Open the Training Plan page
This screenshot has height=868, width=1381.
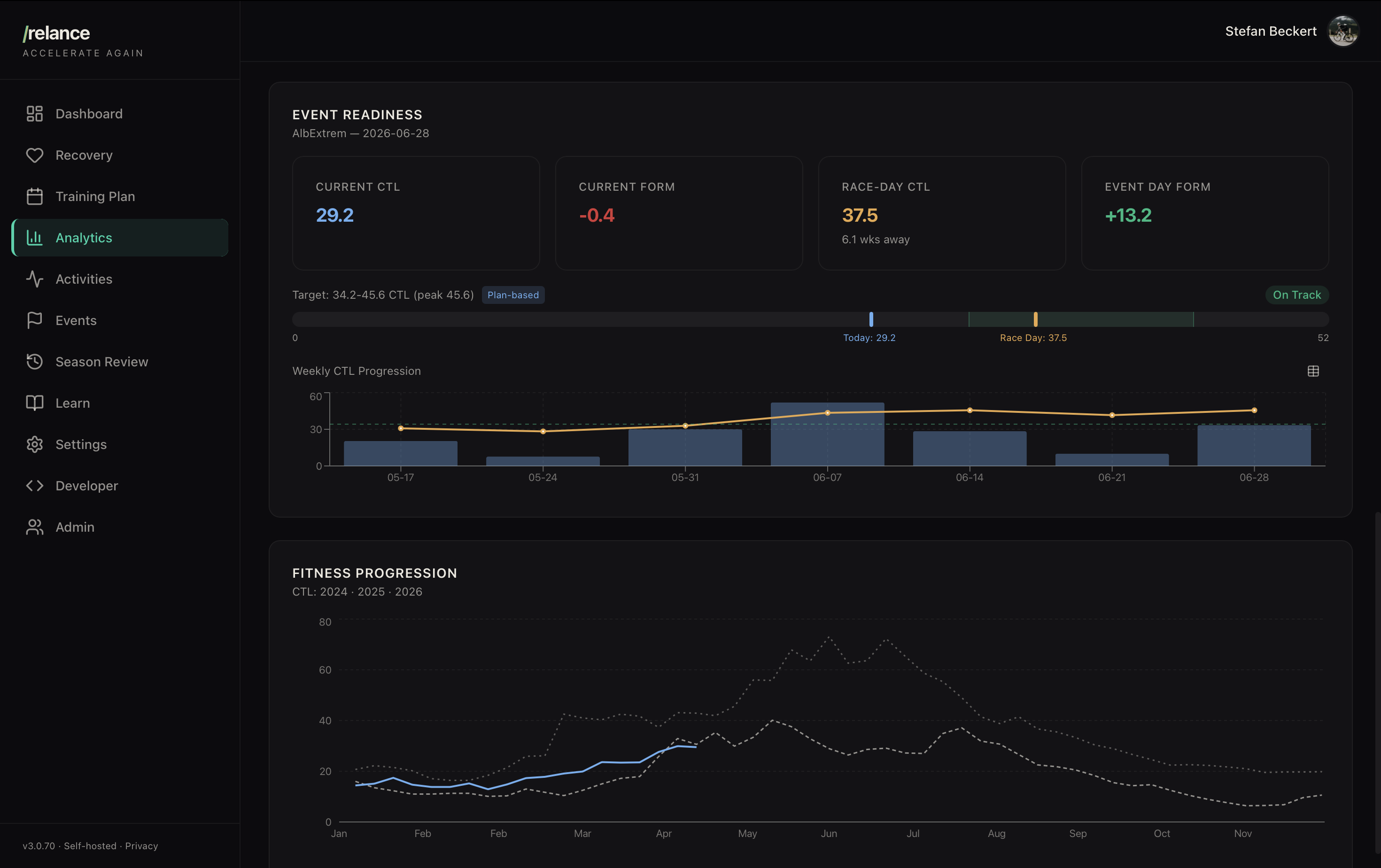click(x=120, y=196)
